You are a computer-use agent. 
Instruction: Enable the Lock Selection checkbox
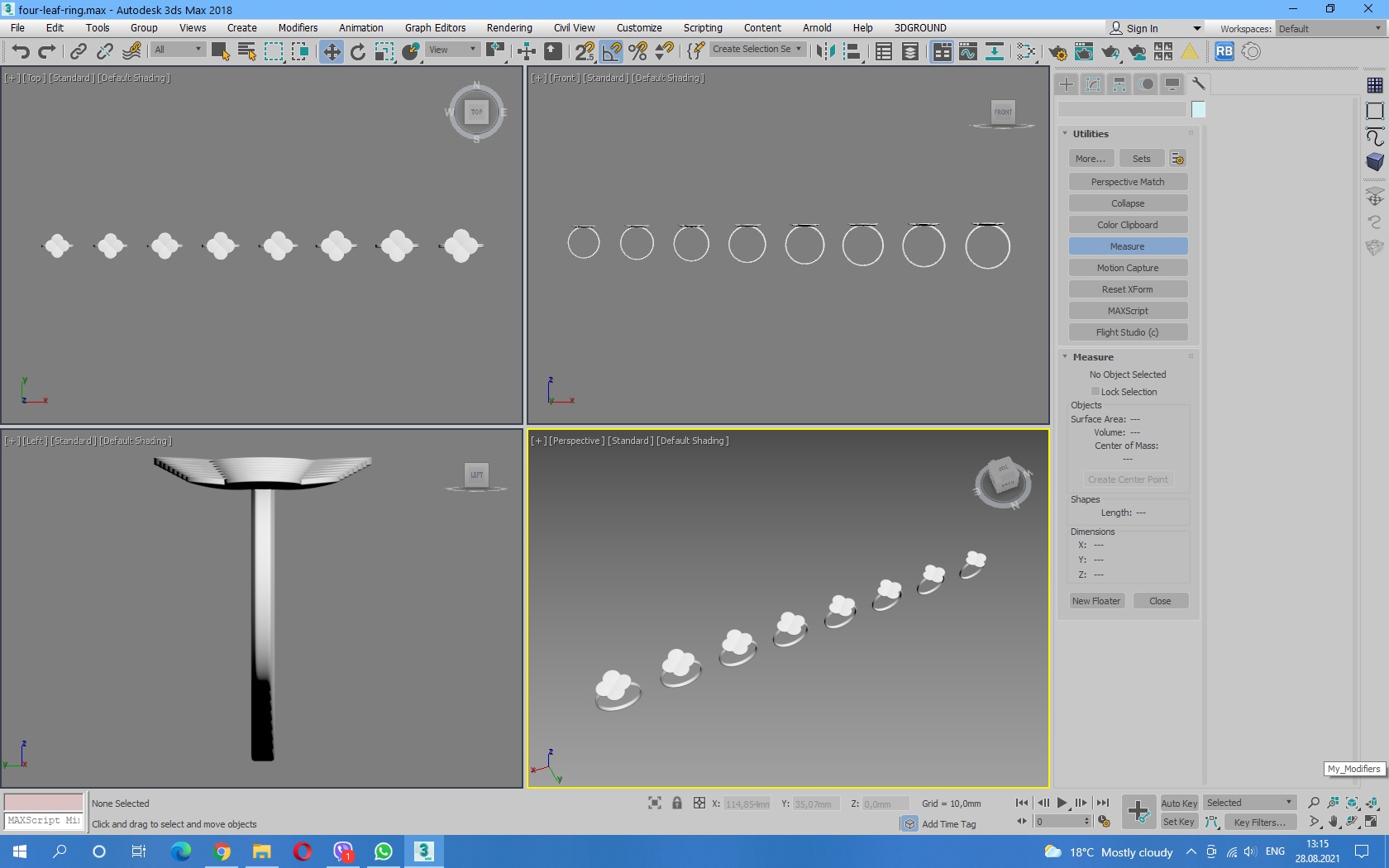pos(1095,392)
